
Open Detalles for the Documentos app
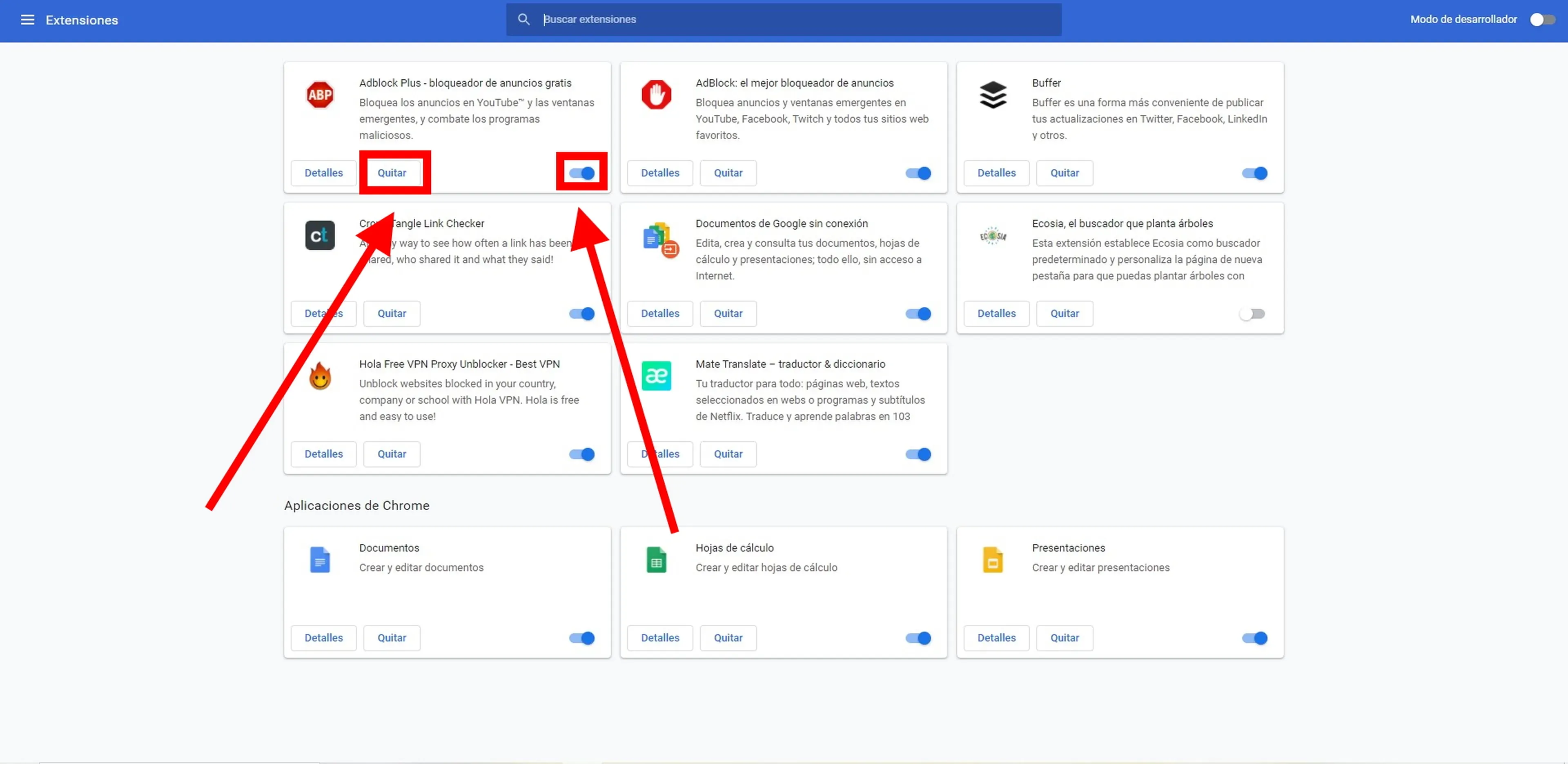pos(323,638)
